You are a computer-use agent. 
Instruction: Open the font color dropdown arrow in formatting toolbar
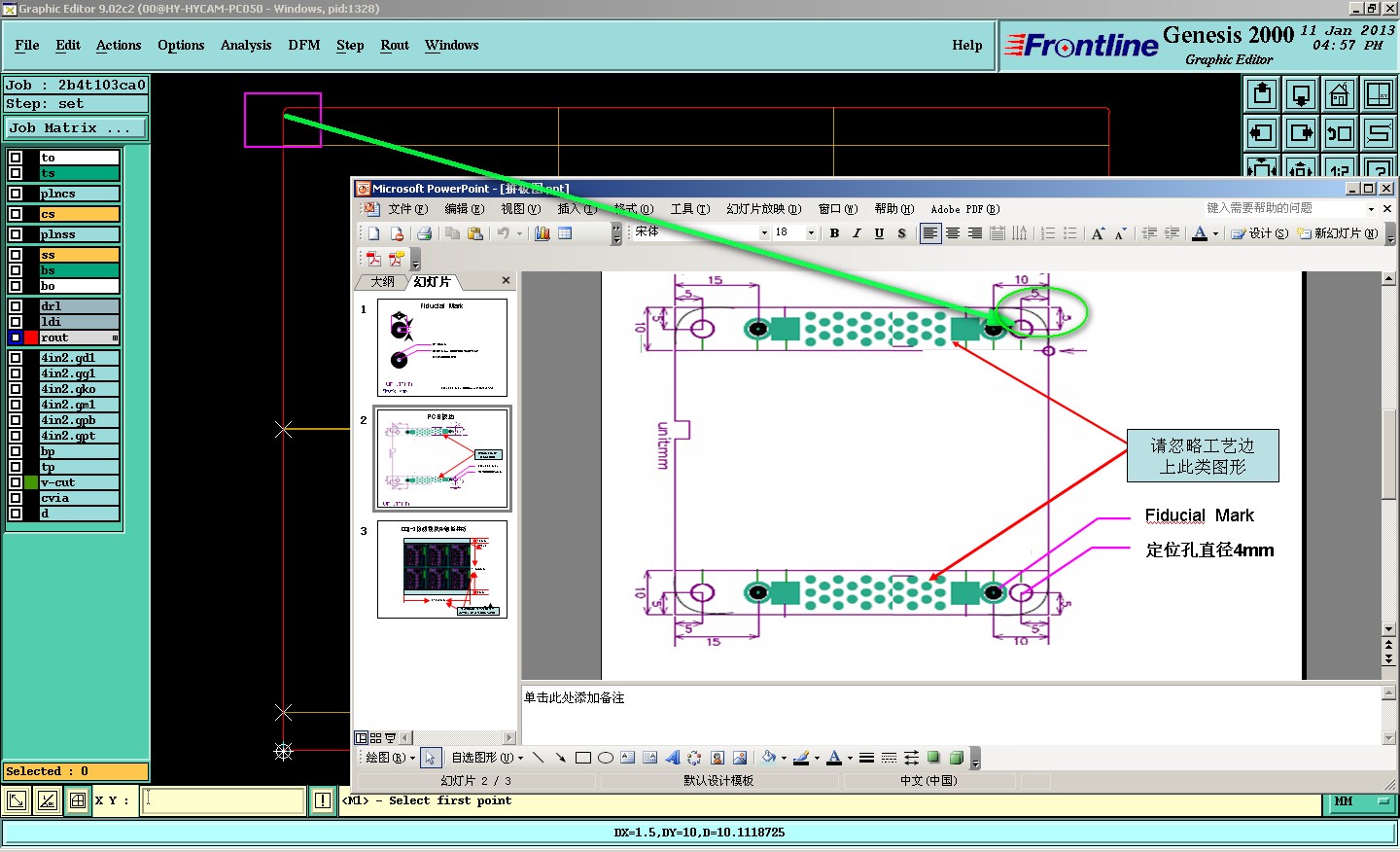coord(1215,233)
